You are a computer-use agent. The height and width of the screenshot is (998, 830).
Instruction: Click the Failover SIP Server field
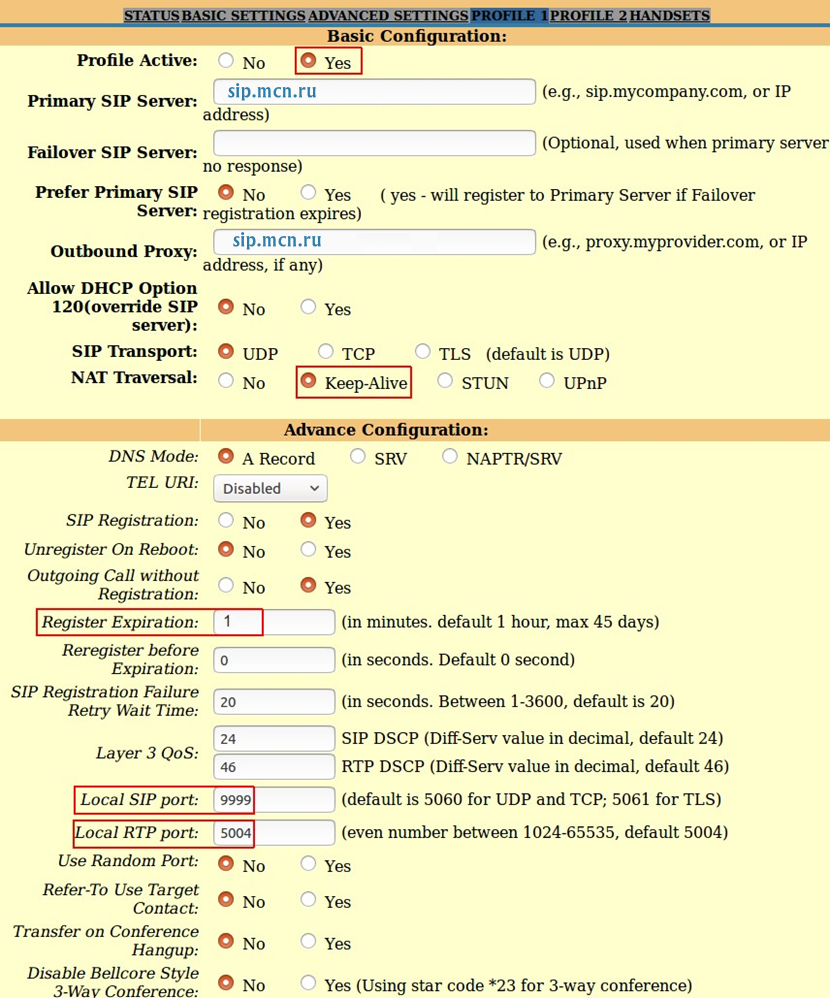374,143
